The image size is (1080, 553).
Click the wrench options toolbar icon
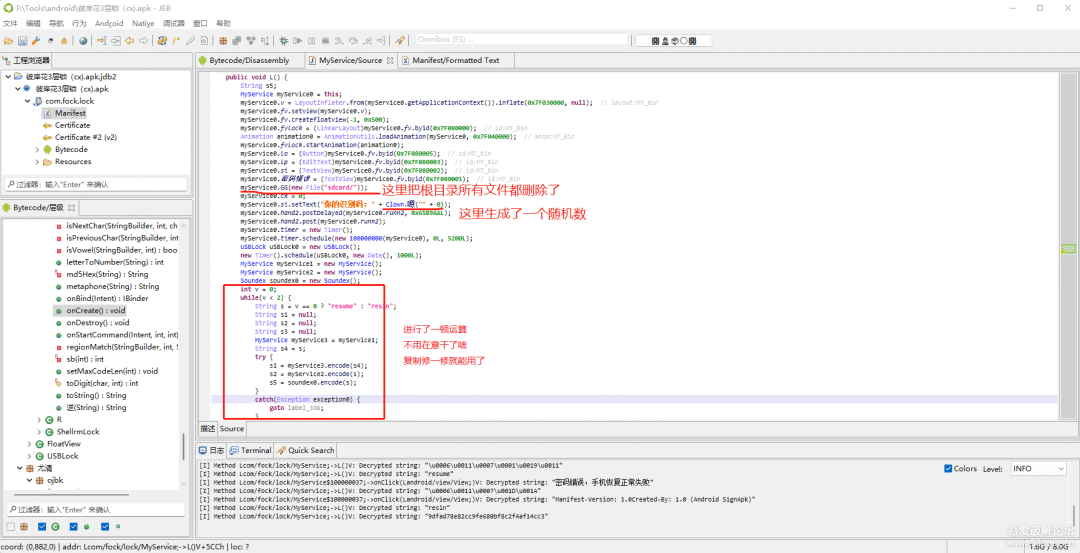pos(36,41)
